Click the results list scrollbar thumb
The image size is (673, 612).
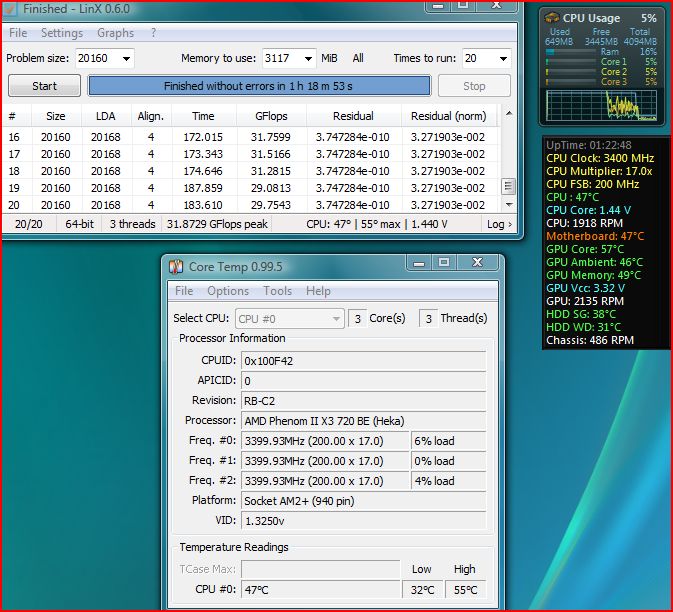click(x=508, y=186)
